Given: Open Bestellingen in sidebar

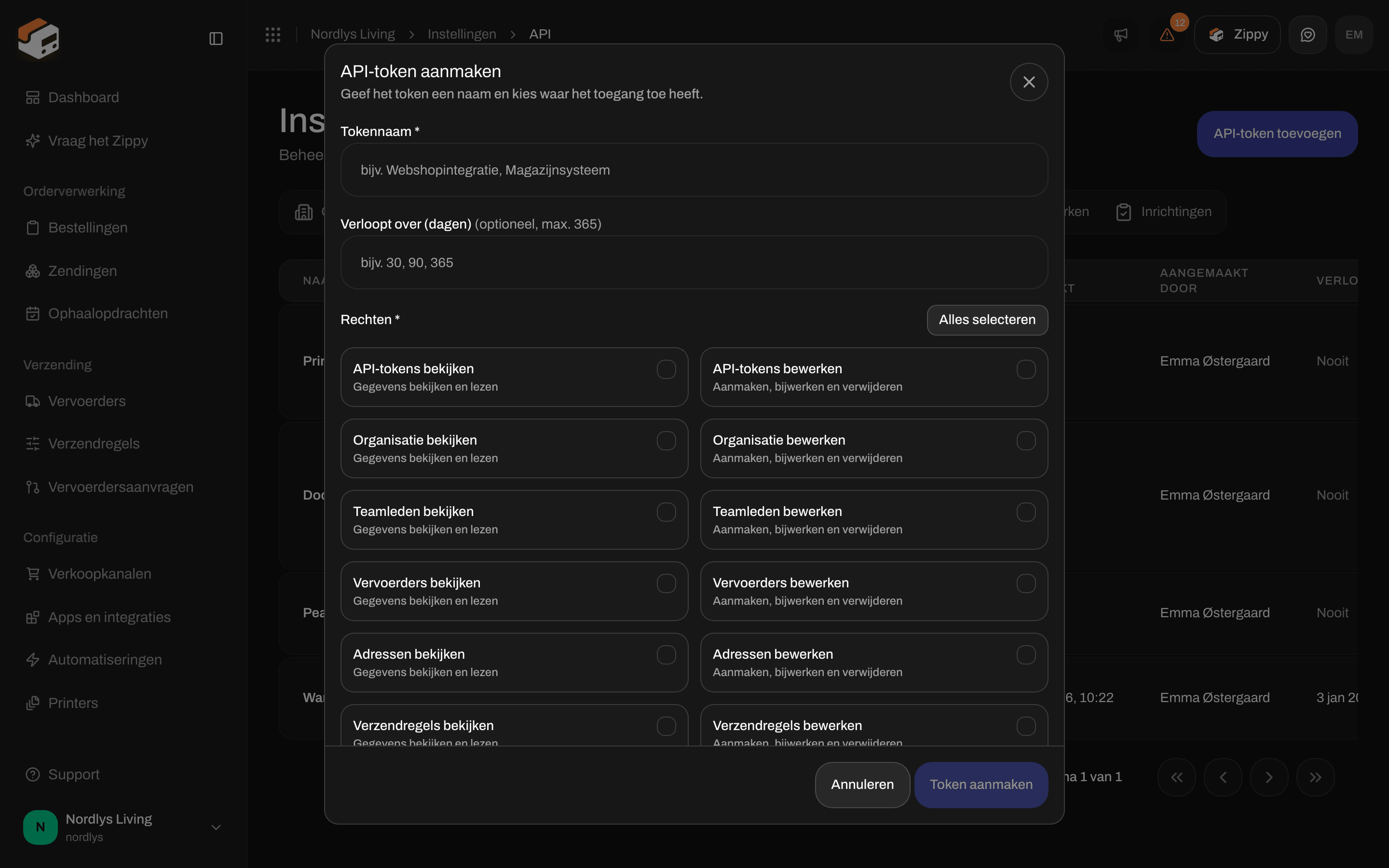Looking at the screenshot, I should 76,227.
